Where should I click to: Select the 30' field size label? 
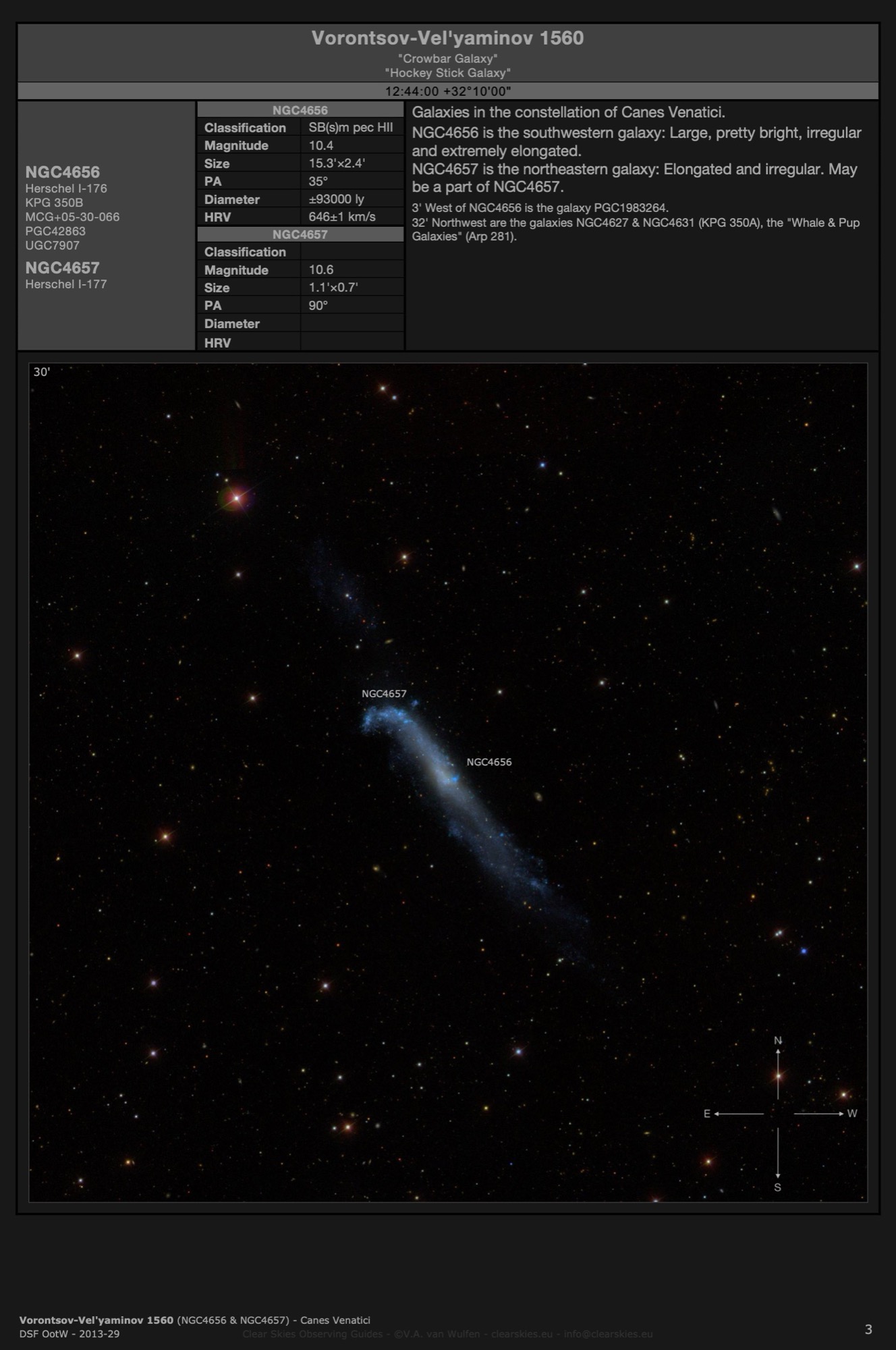42,372
